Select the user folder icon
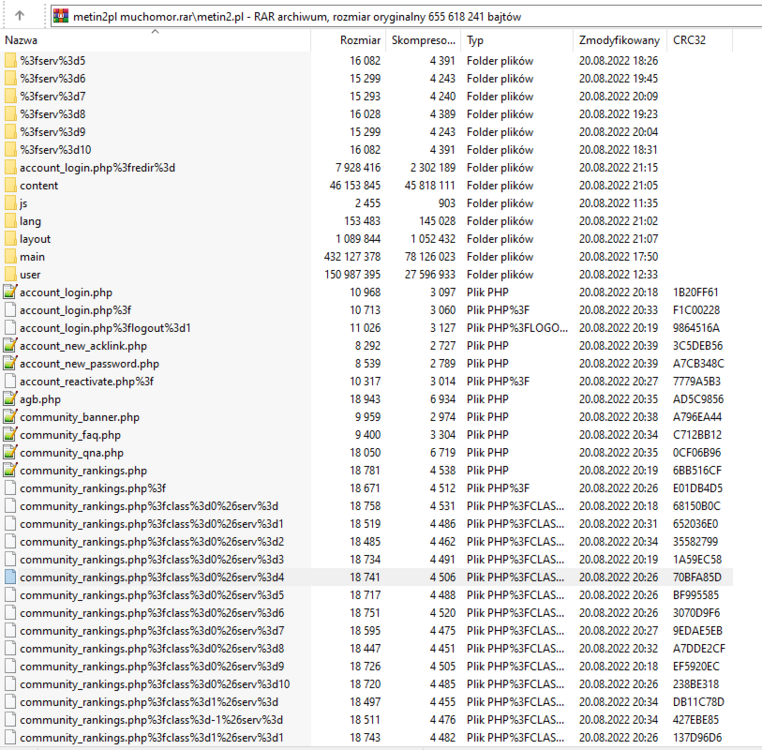Image resolution: width=762 pixels, height=750 pixels. 10,275
